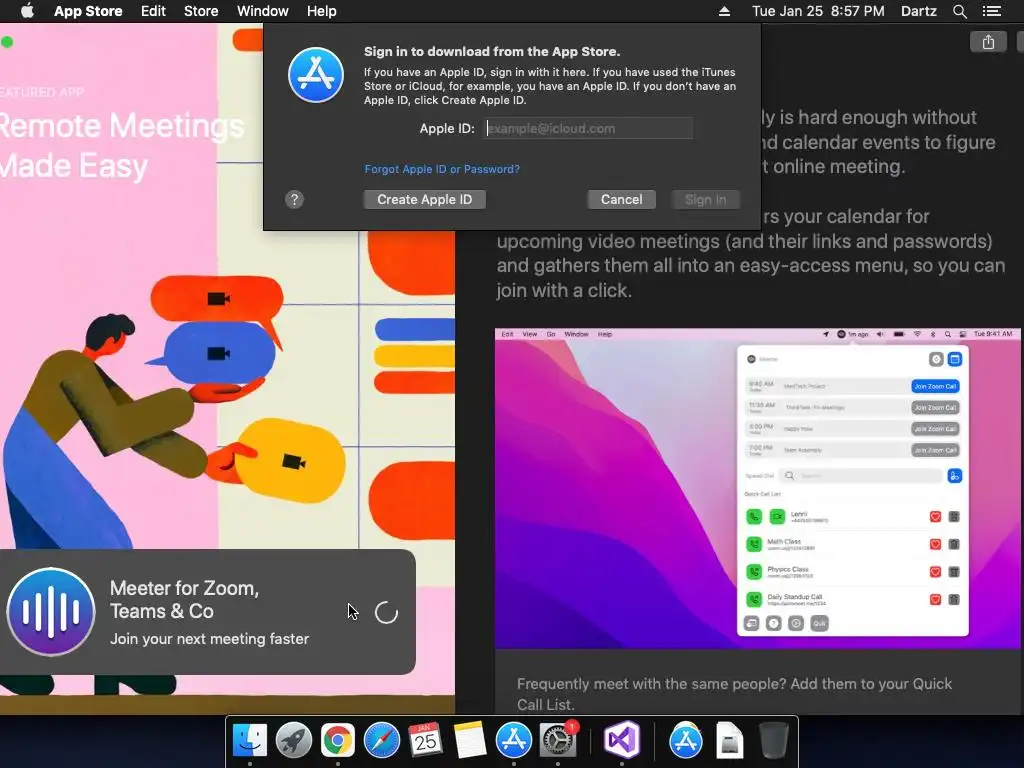
Task: Click the Join your next meeting faster subtitle
Action: pyautogui.click(x=209, y=639)
